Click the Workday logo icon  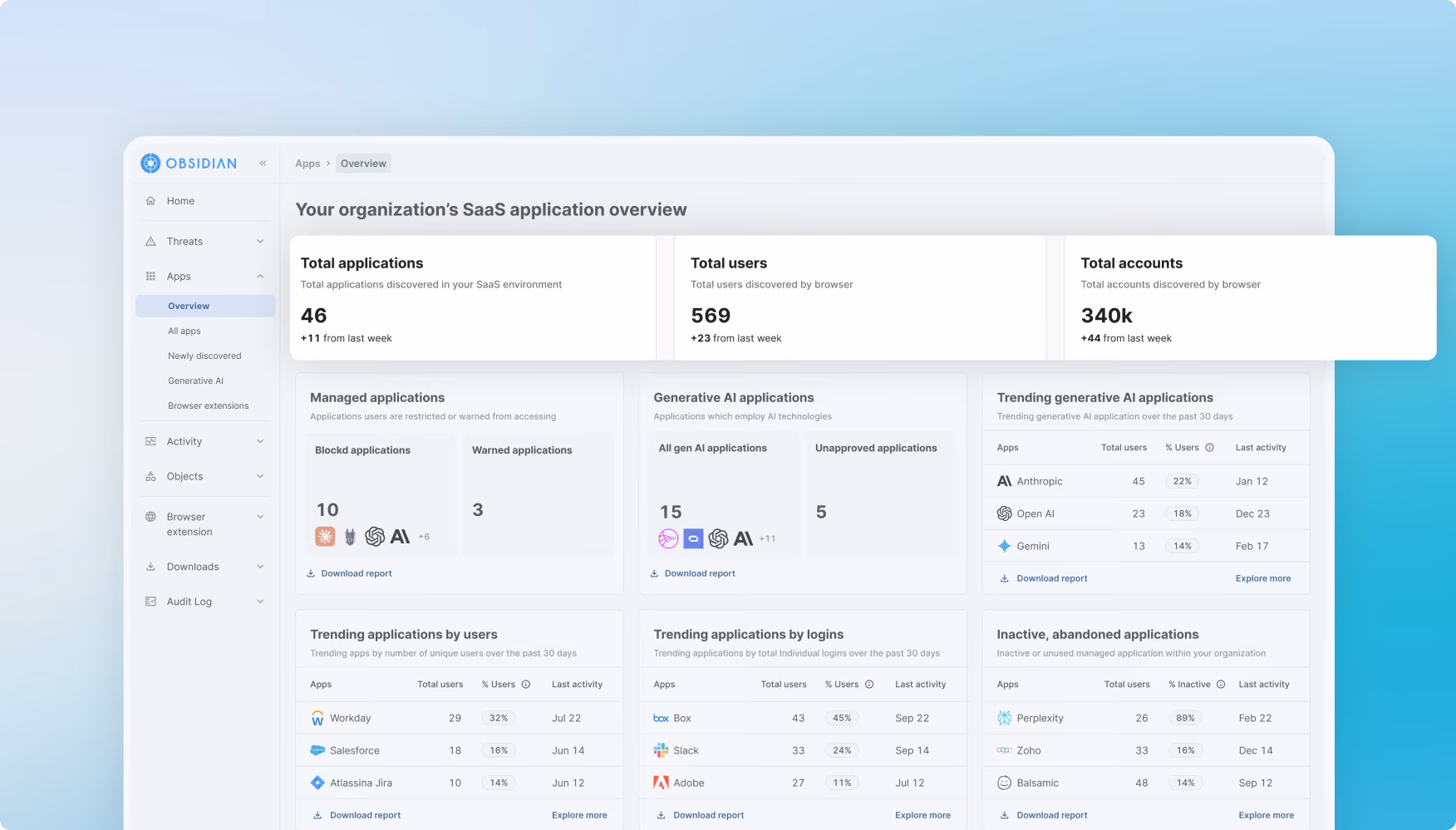pyautogui.click(x=317, y=718)
